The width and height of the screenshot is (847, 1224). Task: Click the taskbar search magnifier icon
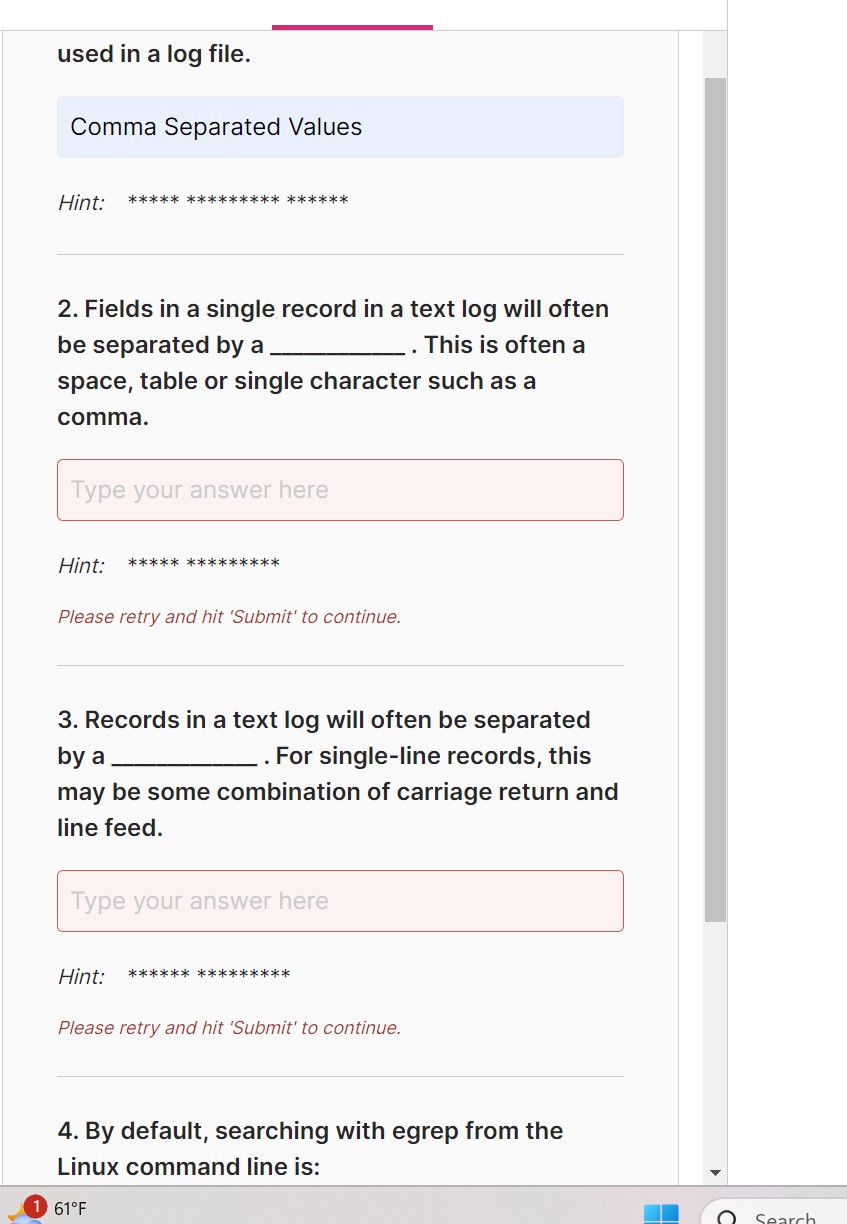[729, 1217]
